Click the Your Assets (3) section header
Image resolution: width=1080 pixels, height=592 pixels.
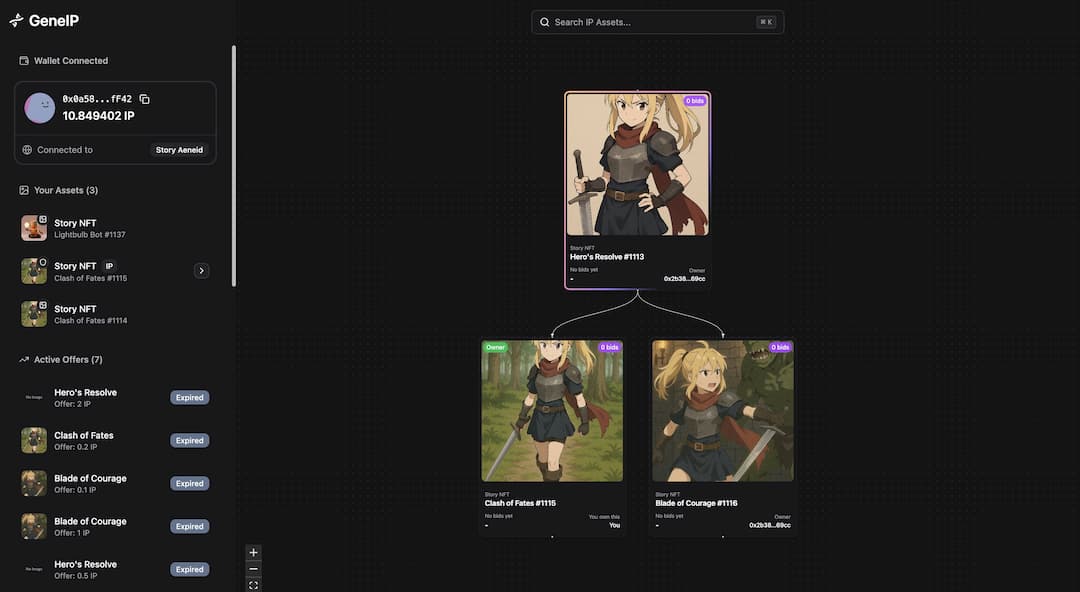pyautogui.click(x=66, y=190)
